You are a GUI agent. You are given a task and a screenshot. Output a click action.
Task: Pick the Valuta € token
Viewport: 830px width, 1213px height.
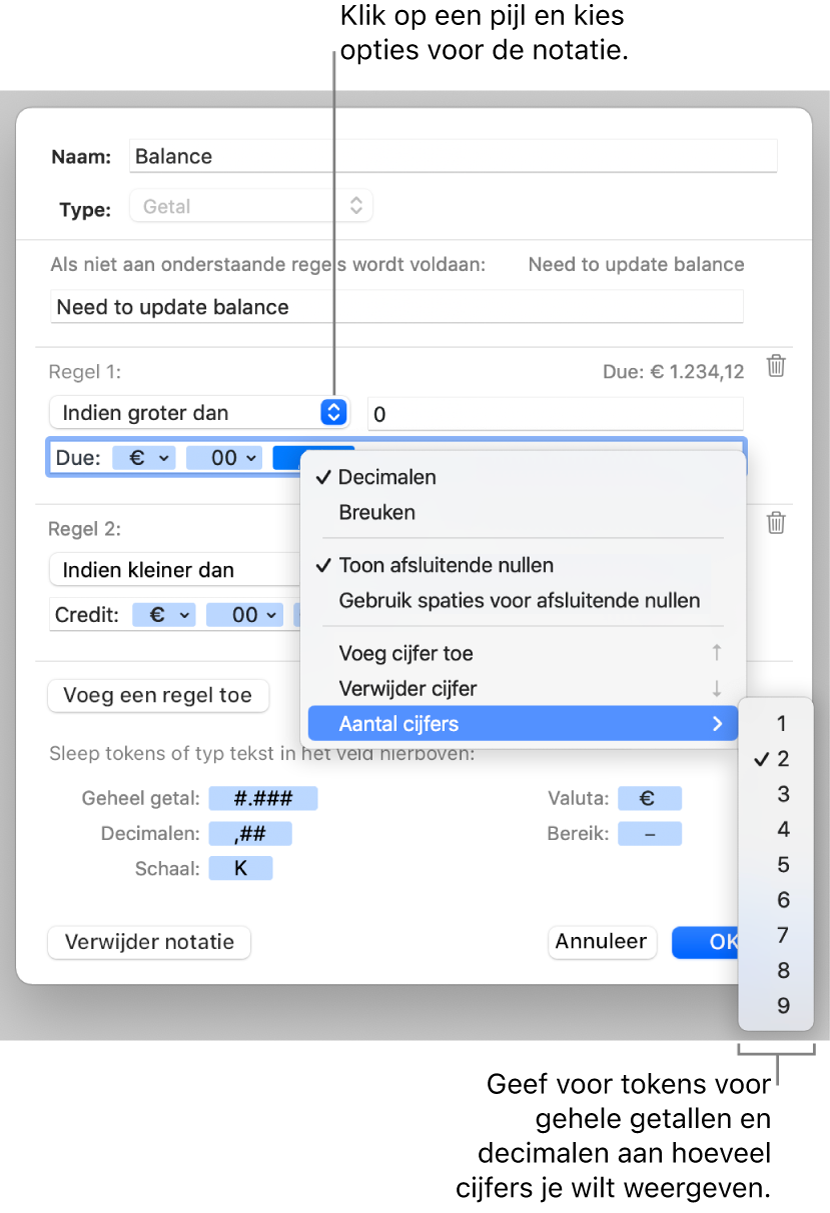(x=649, y=798)
